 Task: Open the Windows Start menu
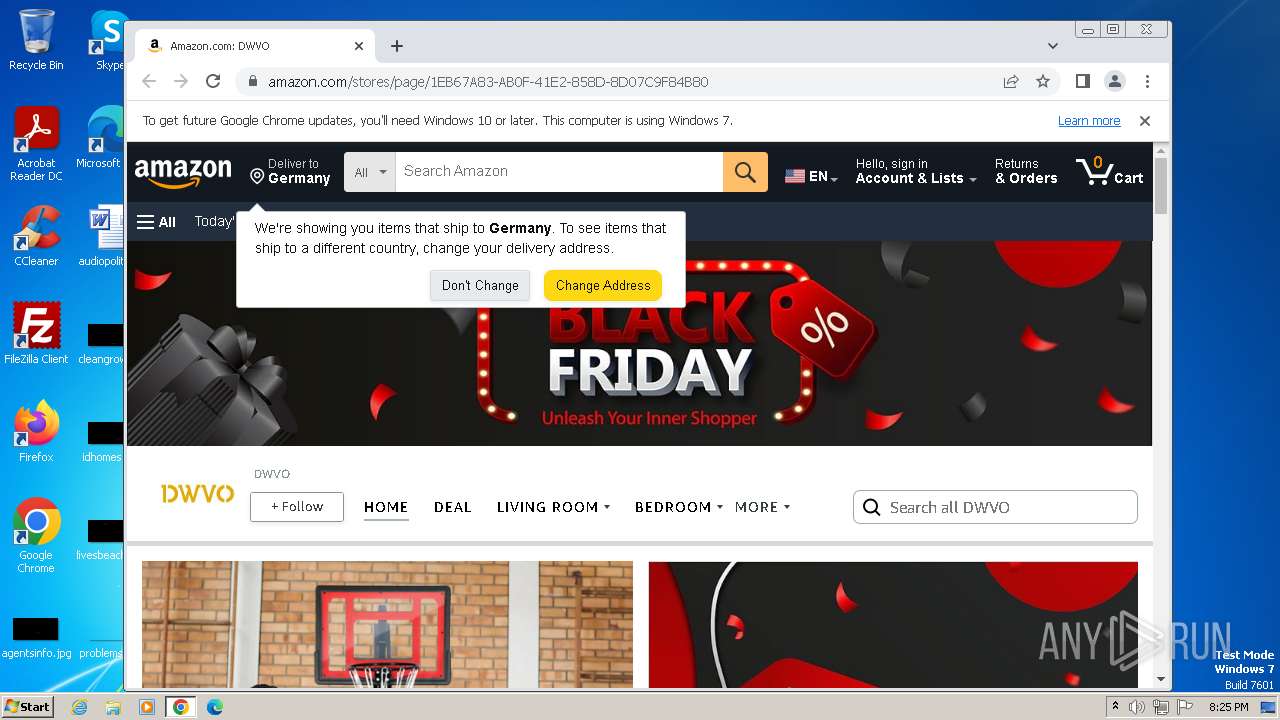point(27,706)
